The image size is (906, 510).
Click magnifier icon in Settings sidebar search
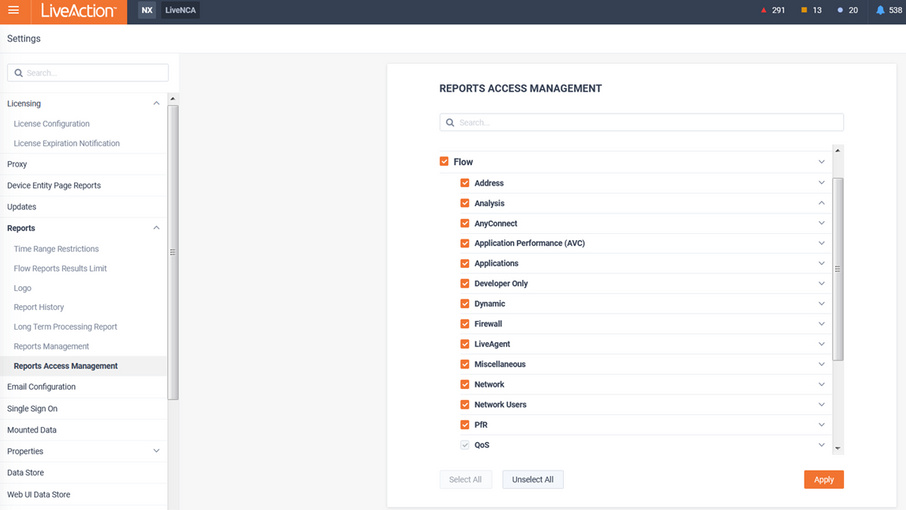[18, 73]
